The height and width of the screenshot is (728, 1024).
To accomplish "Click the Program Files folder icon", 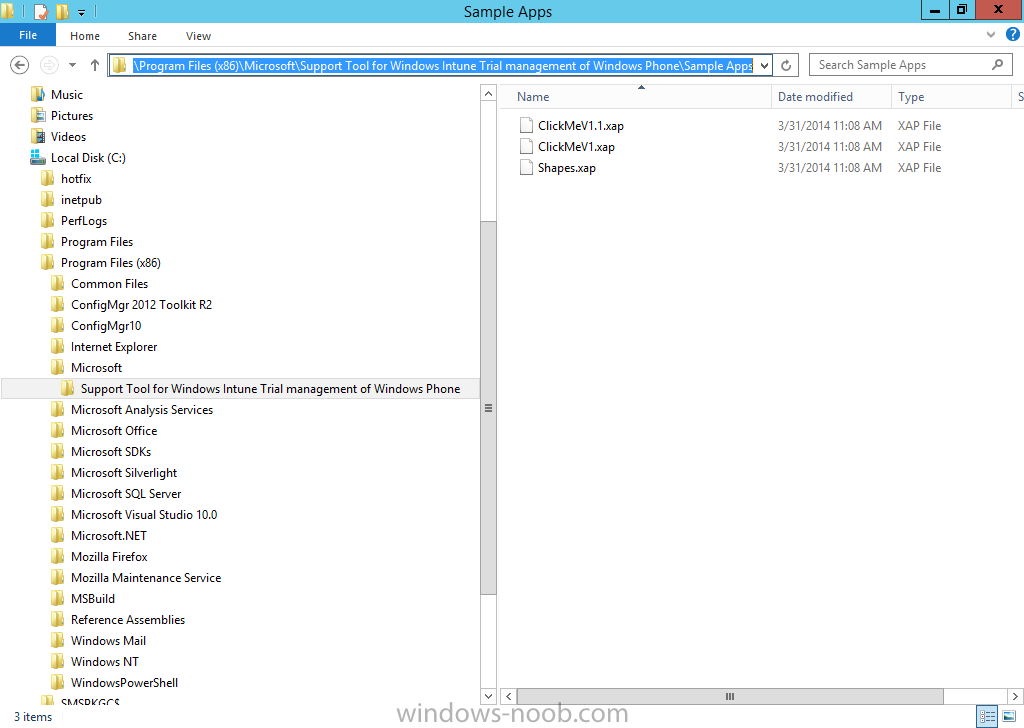I will click(x=48, y=242).
